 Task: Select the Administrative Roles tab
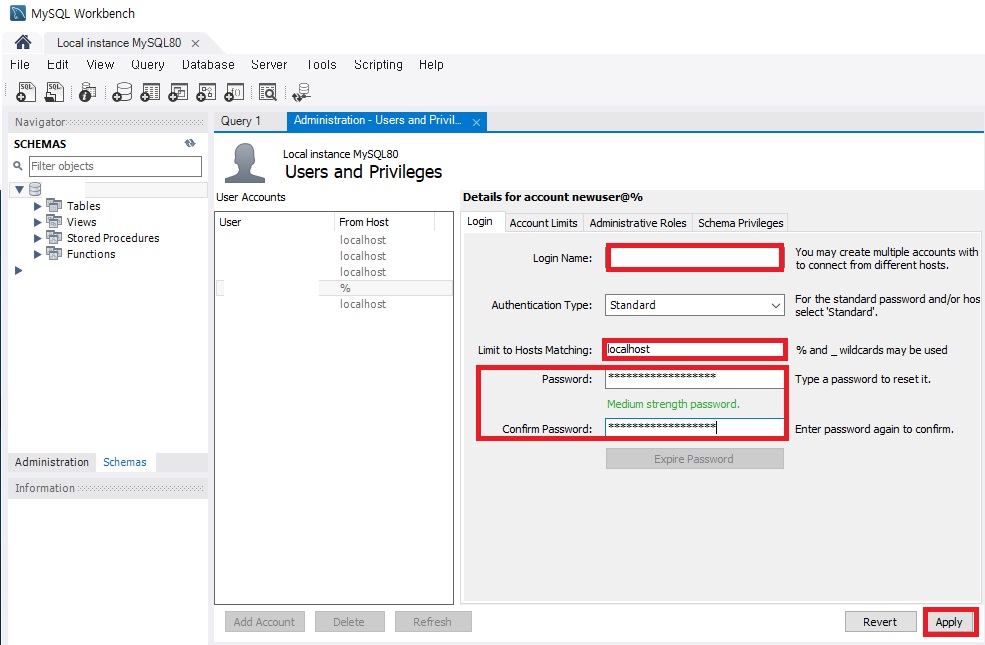638,223
